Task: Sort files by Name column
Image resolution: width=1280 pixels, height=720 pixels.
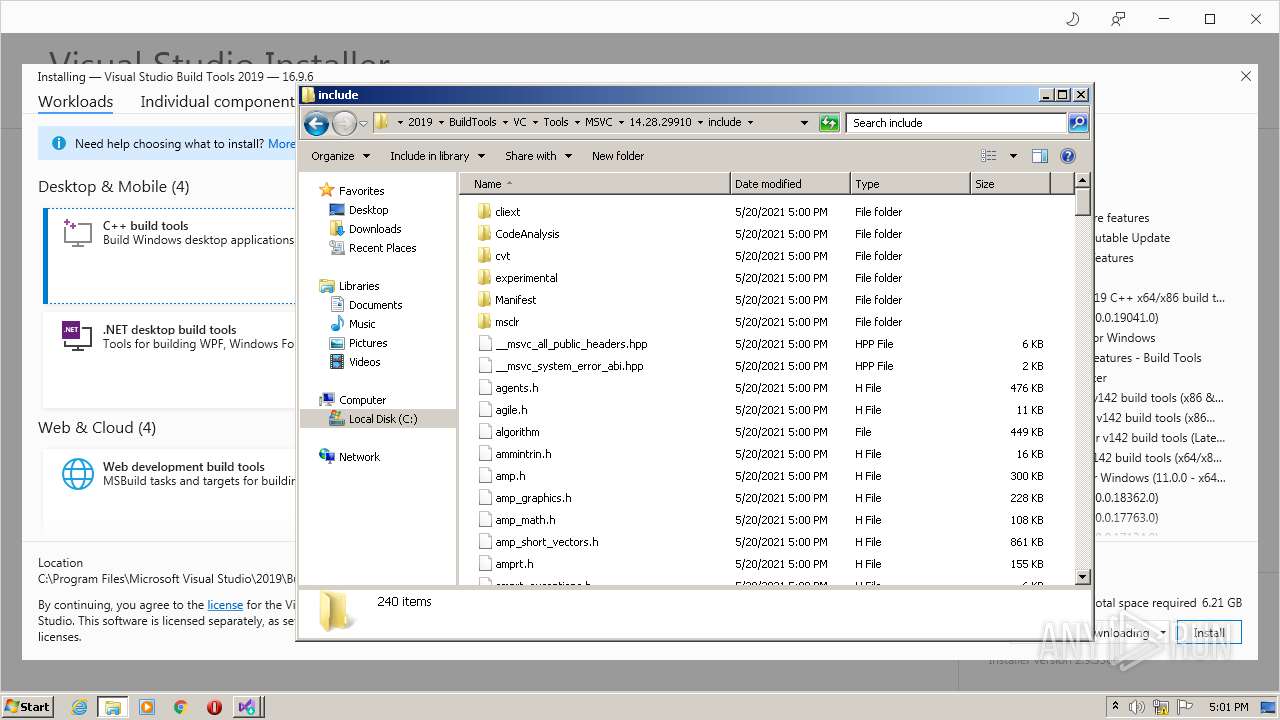Action: pos(595,184)
